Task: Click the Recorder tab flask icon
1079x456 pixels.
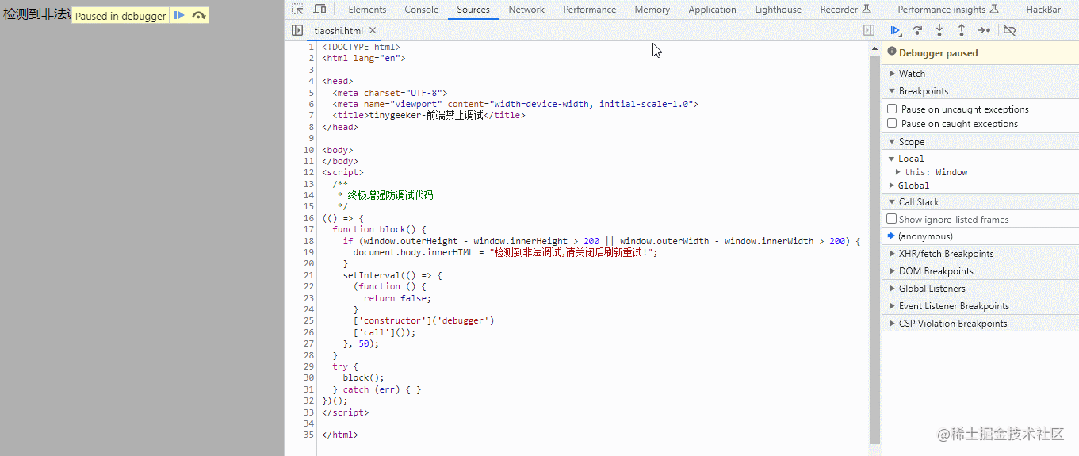Action: click(867, 10)
